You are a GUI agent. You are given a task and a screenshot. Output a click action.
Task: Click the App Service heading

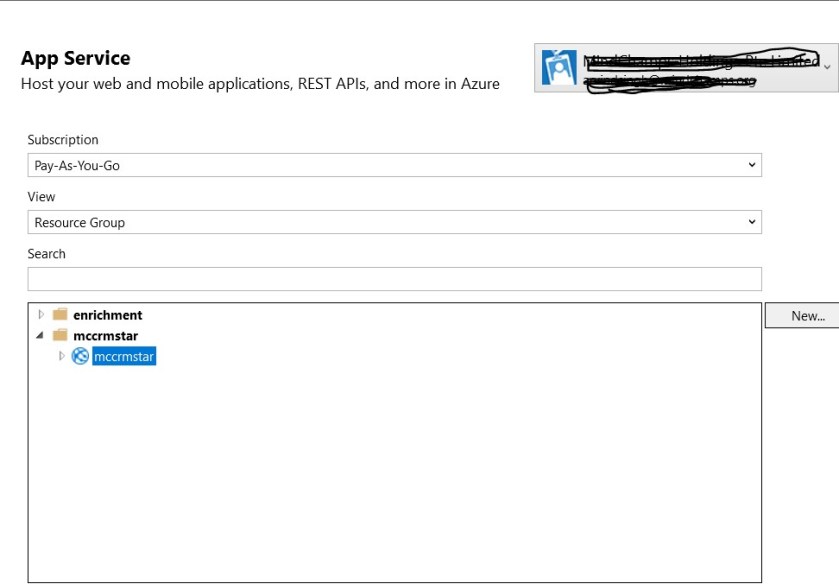[x=76, y=58]
